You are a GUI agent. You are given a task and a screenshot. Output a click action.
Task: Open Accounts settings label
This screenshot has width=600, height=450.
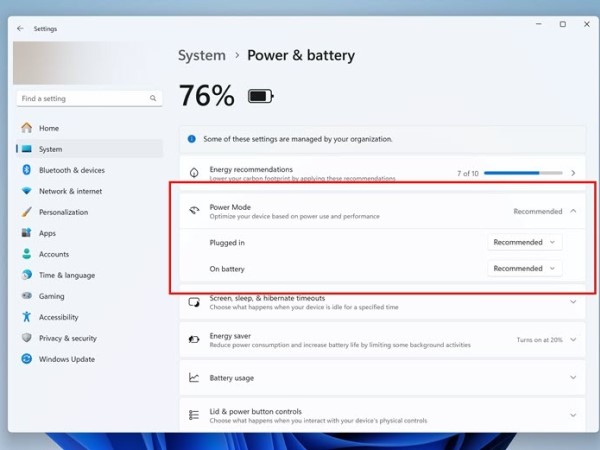click(54, 254)
